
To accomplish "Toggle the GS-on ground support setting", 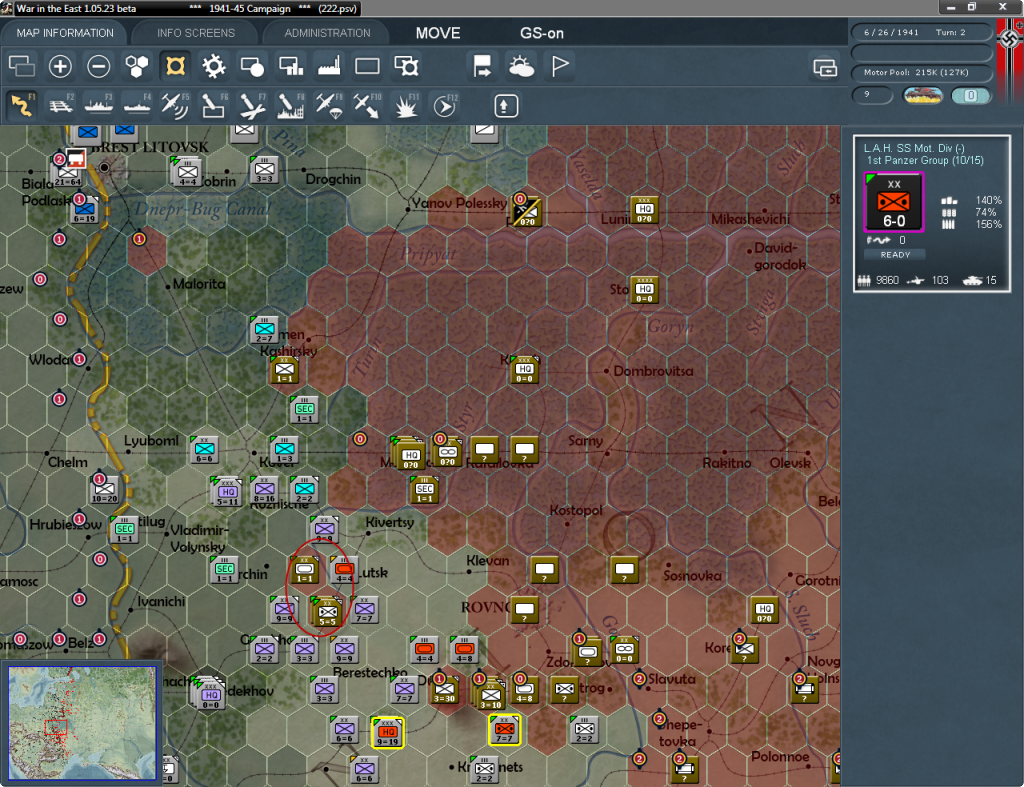I will click(x=541, y=33).
